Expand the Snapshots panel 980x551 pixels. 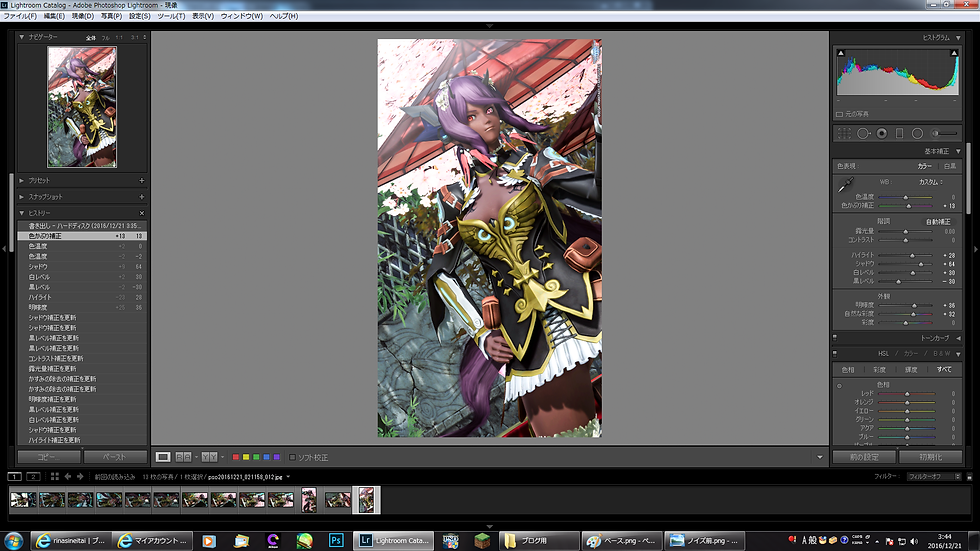tap(22, 197)
